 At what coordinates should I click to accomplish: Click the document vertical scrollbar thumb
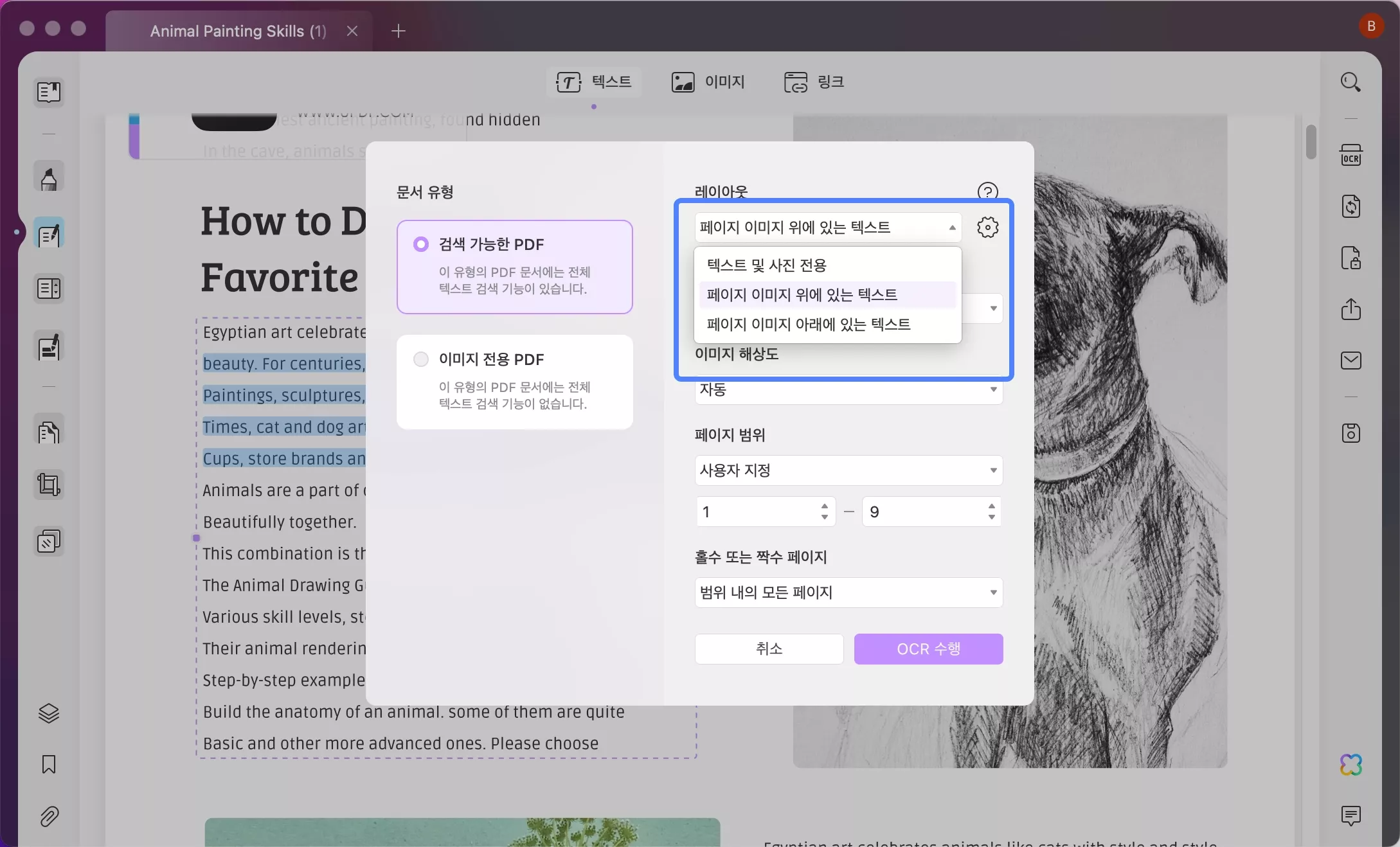pyautogui.click(x=1311, y=141)
